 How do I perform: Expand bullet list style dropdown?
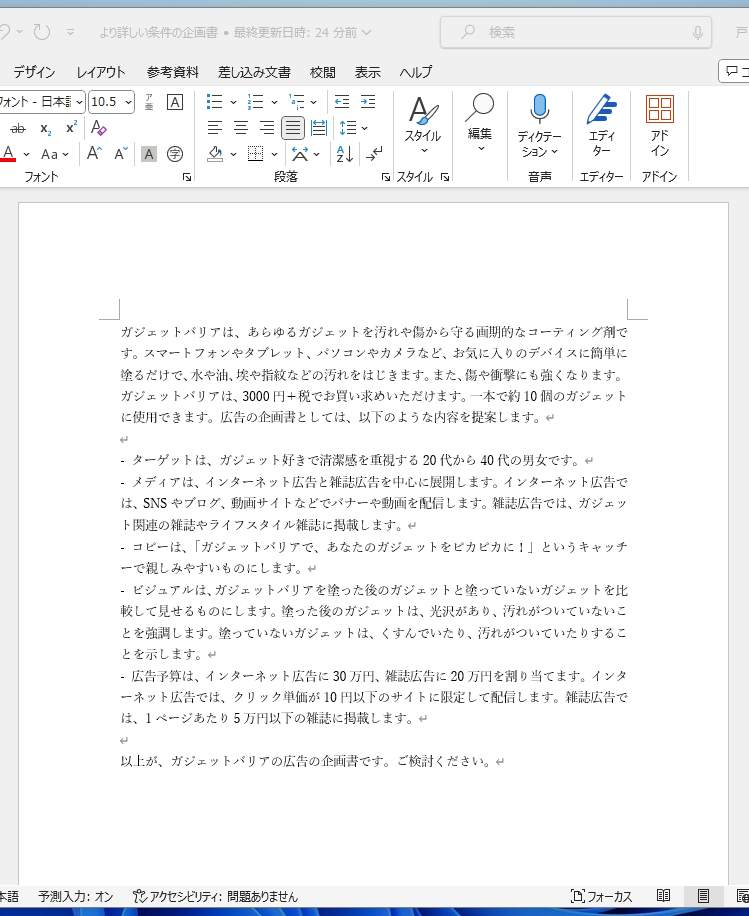click(233, 102)
